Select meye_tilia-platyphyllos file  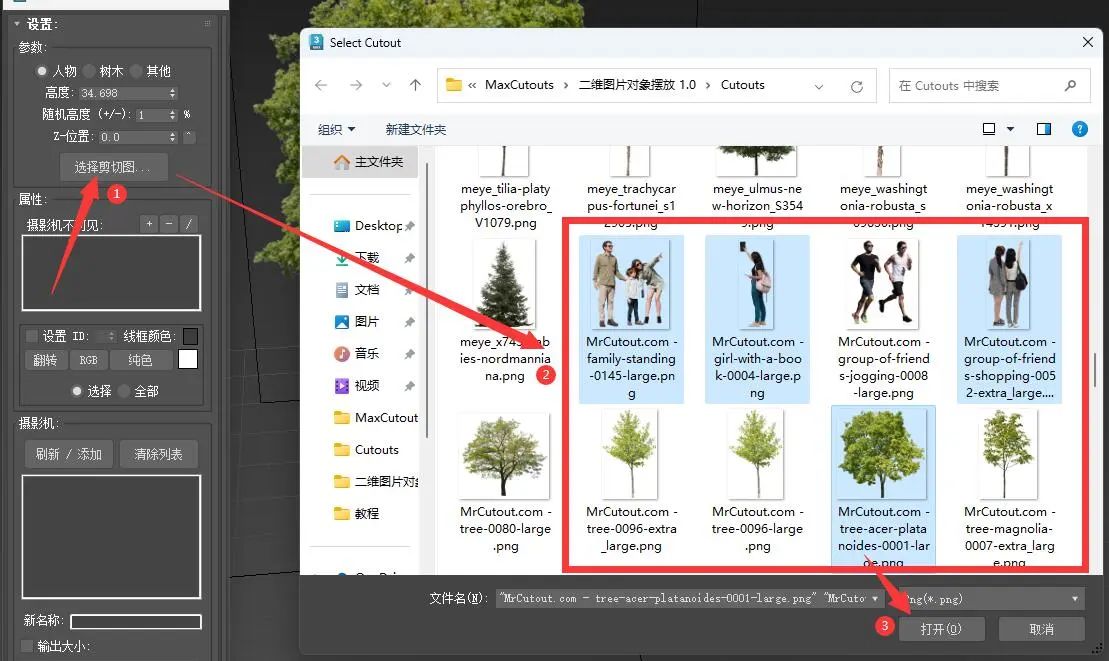click(505, 188)
